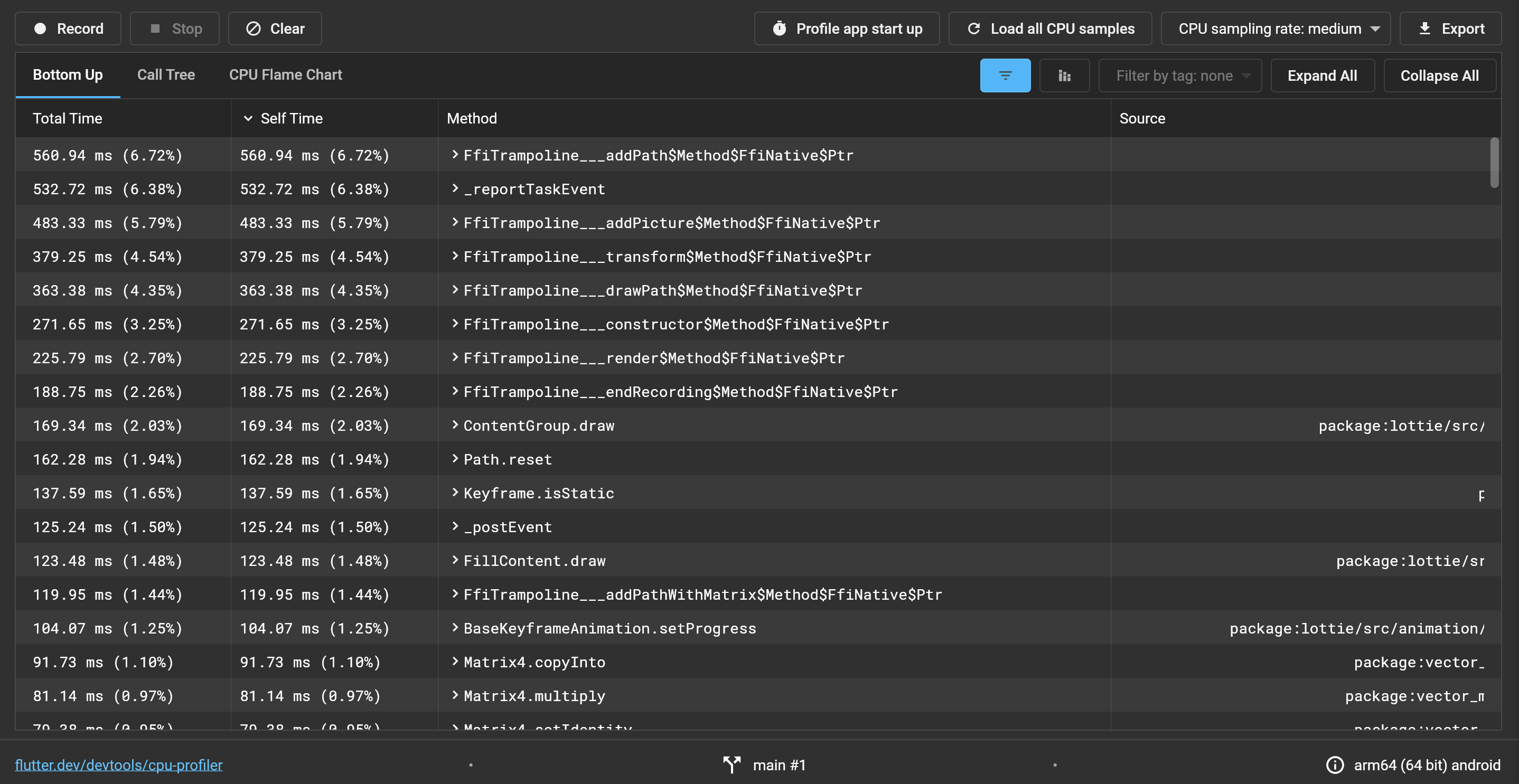The width and height of the screenshot is (1519, 784).
Task: Expand FfiTrampoline___transform row
Action: click(455, 256)
